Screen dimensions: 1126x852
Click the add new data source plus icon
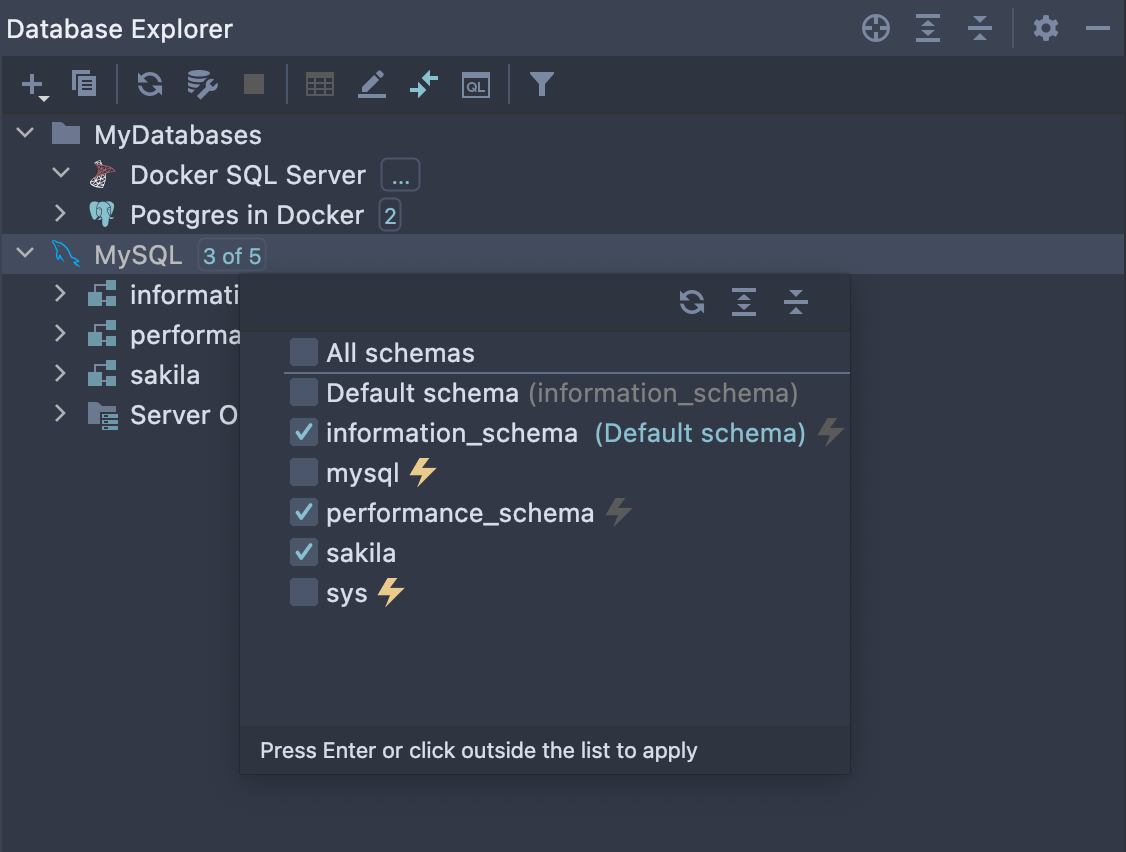33,85
